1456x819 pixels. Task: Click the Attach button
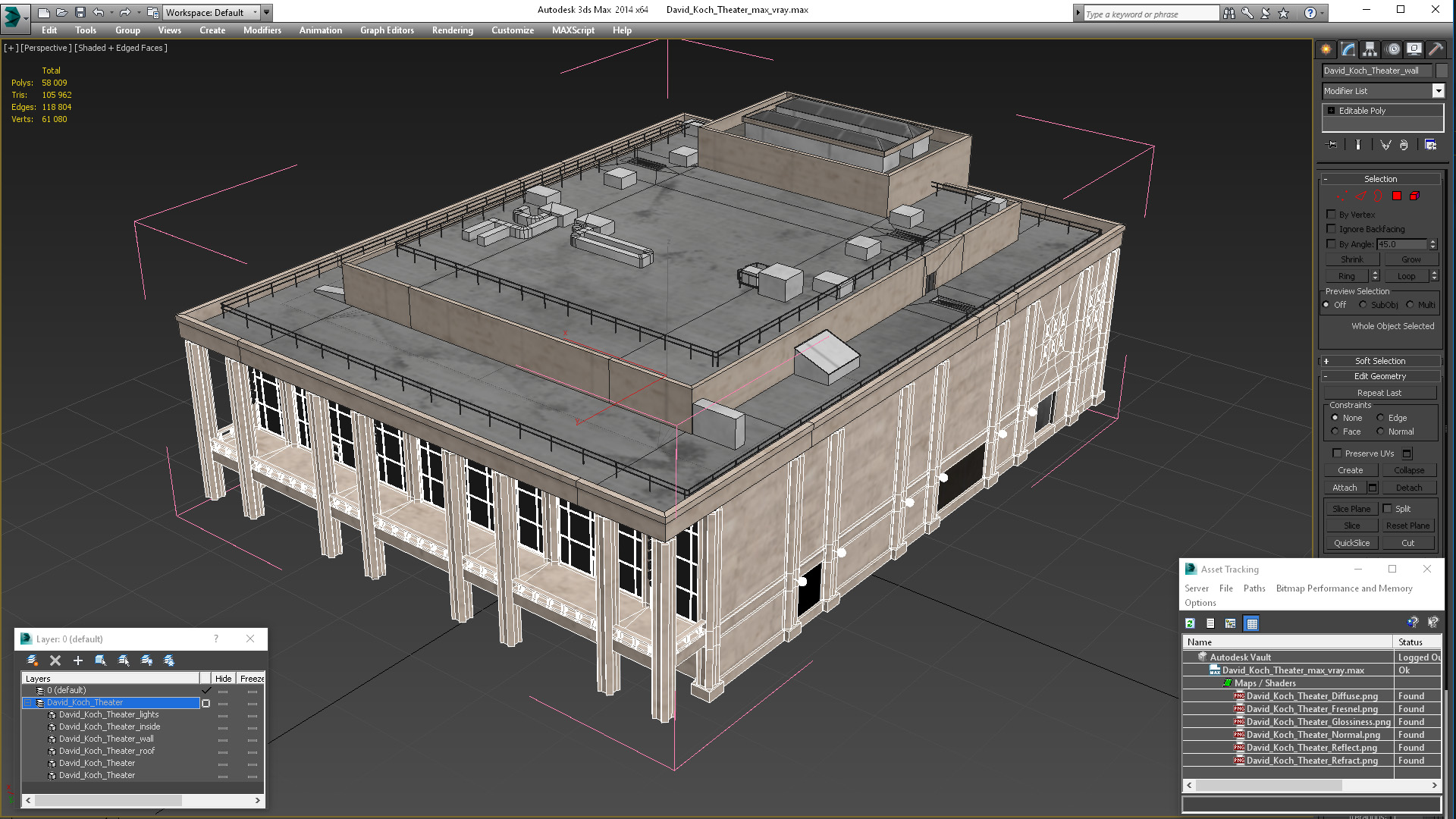tap(1345, 488)
